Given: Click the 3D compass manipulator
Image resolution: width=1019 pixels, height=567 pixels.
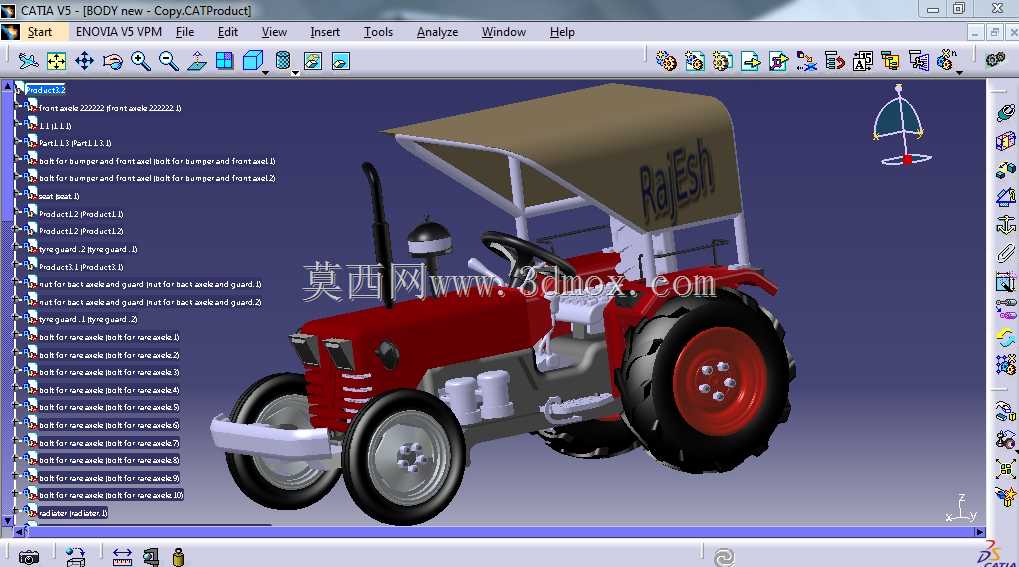Looking at the screenshot, I should [x=901, y=125].
